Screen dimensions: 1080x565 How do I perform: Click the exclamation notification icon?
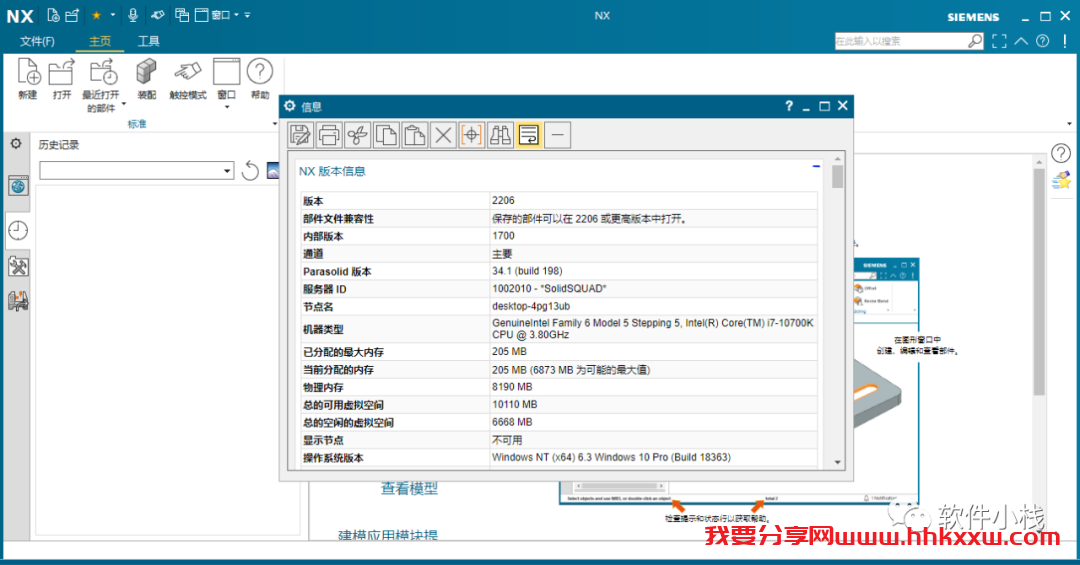(1065, 41)
